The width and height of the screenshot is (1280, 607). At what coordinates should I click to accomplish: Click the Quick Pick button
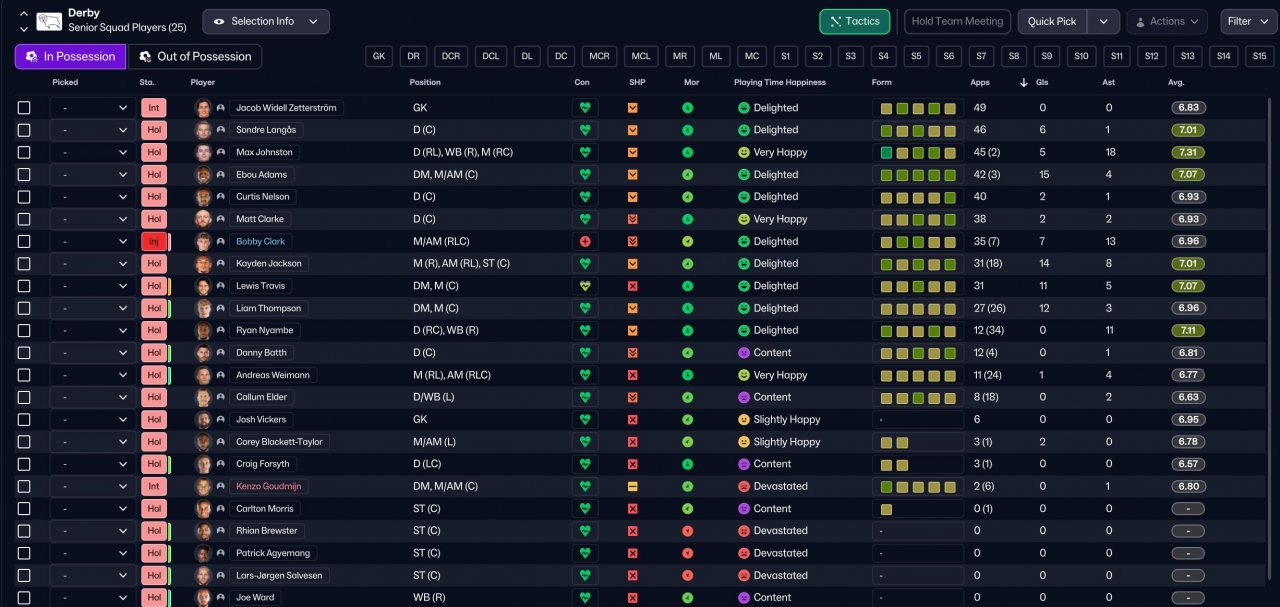[1052, 21]
